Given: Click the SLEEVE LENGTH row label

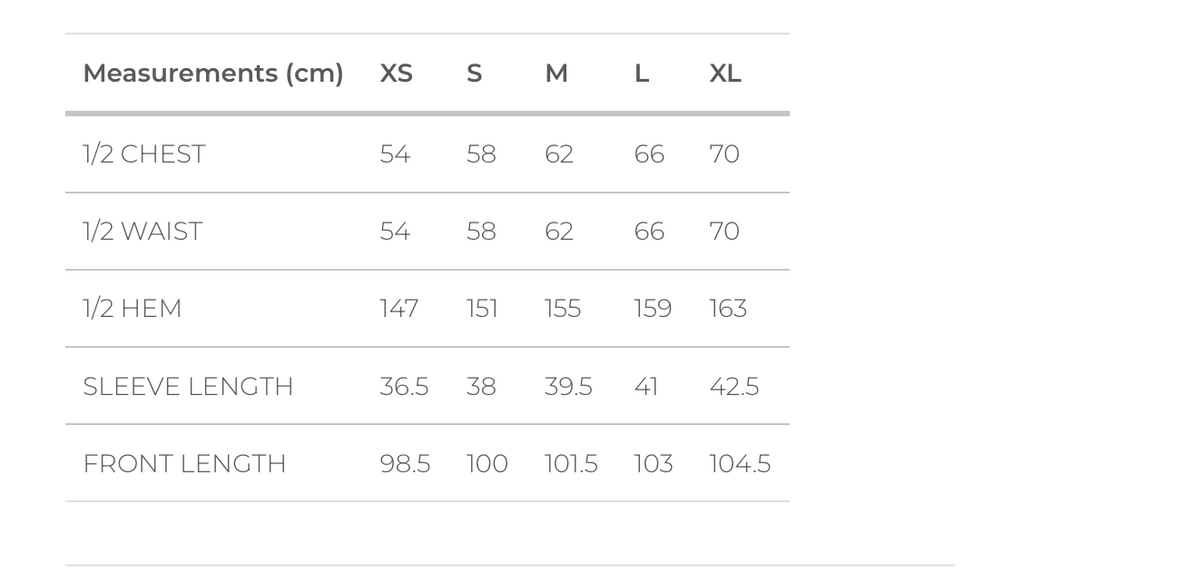Looking at the screenshot, I should click(188, 386).
